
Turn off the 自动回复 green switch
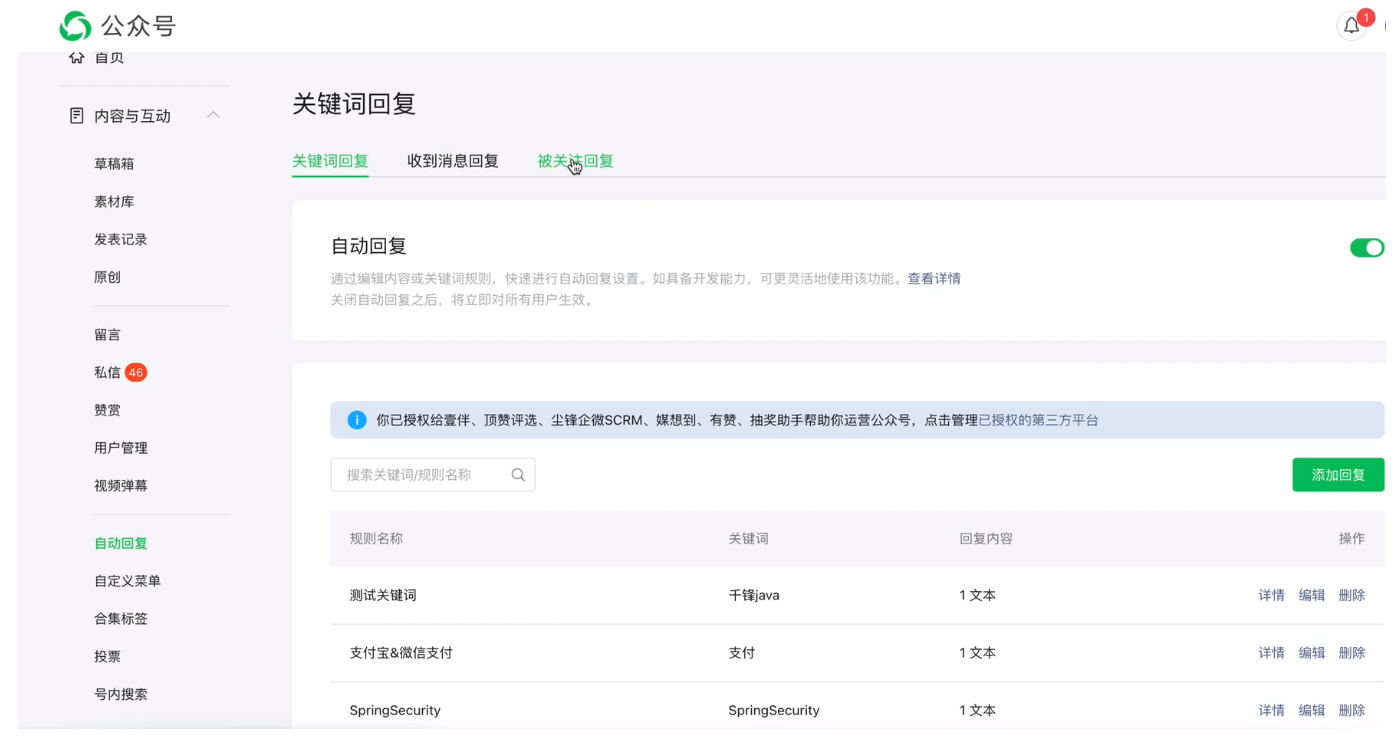pos(1367,248)
